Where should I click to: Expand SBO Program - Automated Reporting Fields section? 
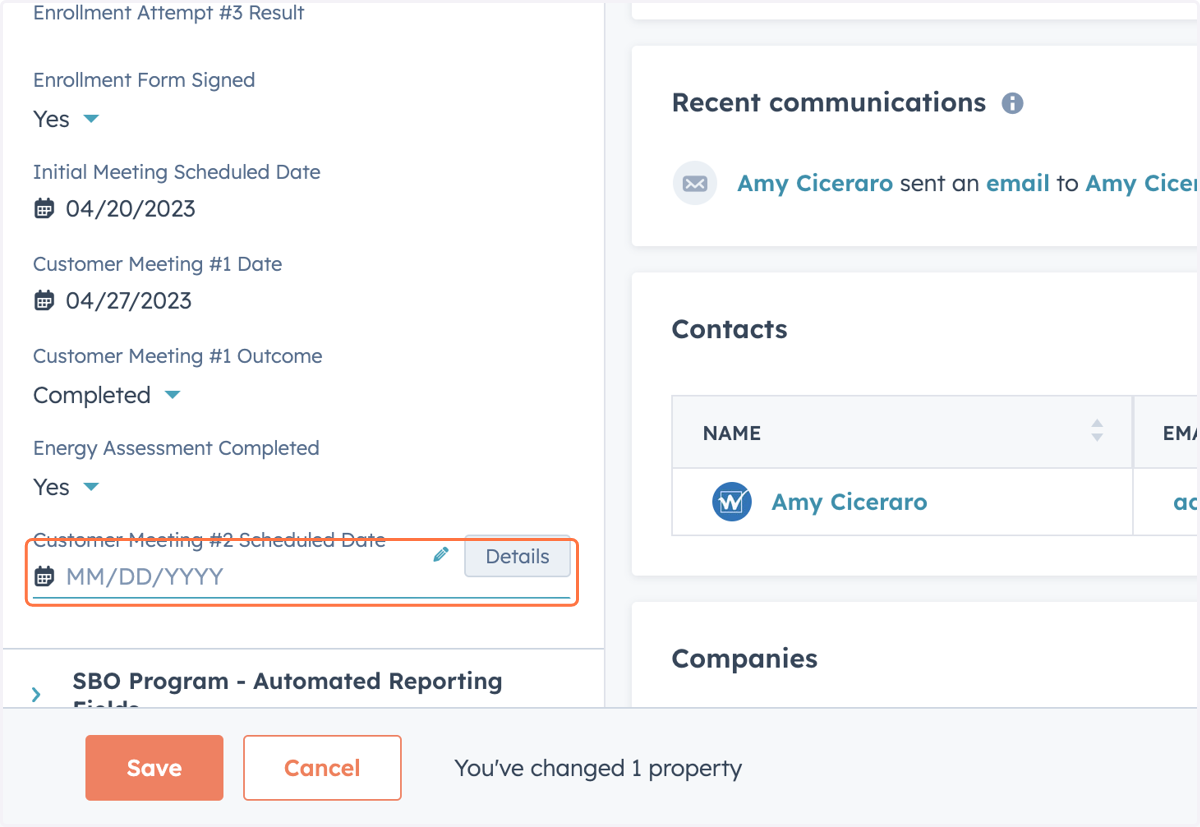37,694
